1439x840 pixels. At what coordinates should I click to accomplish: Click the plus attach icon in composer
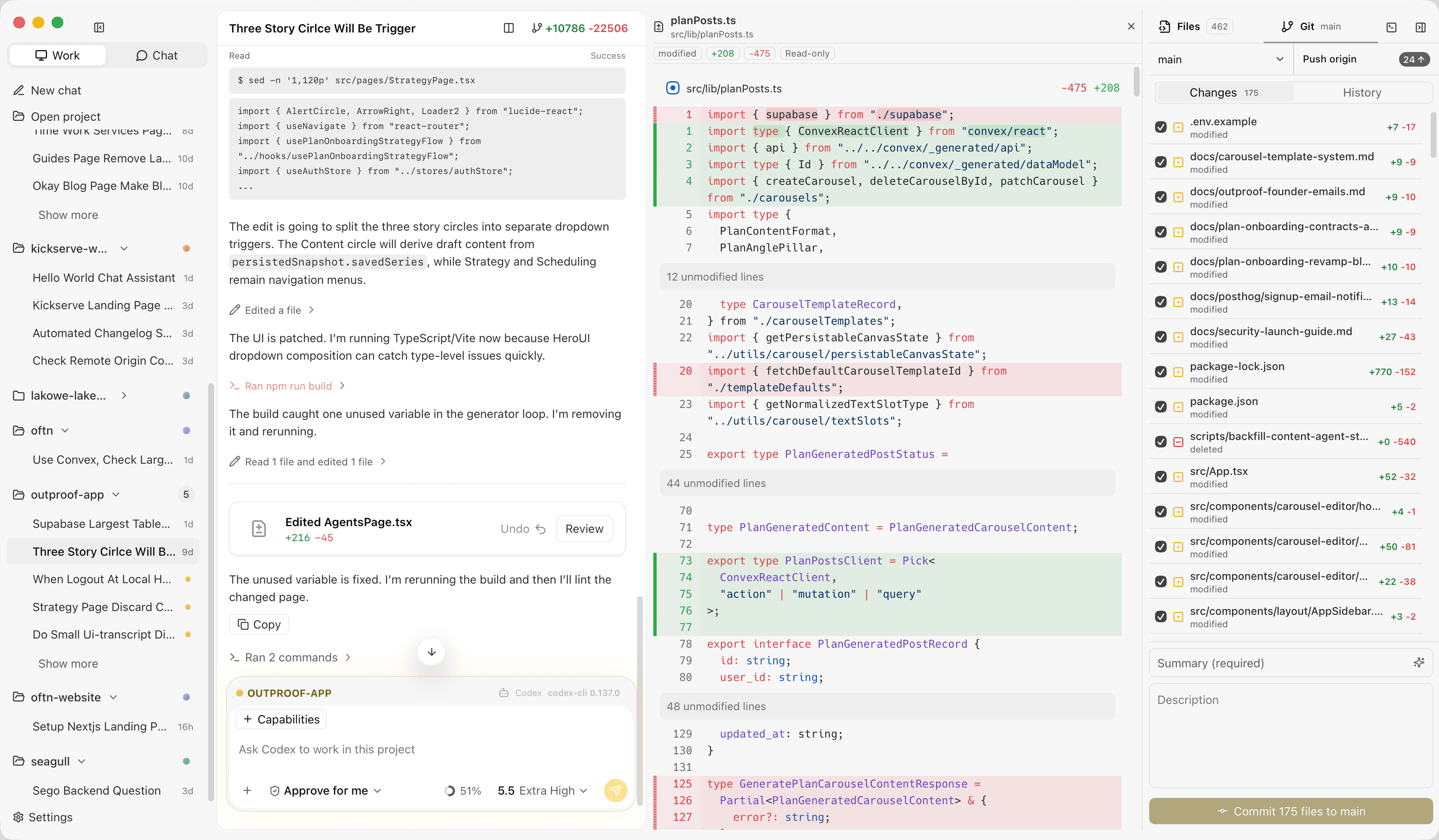click(x=247, y=790)
